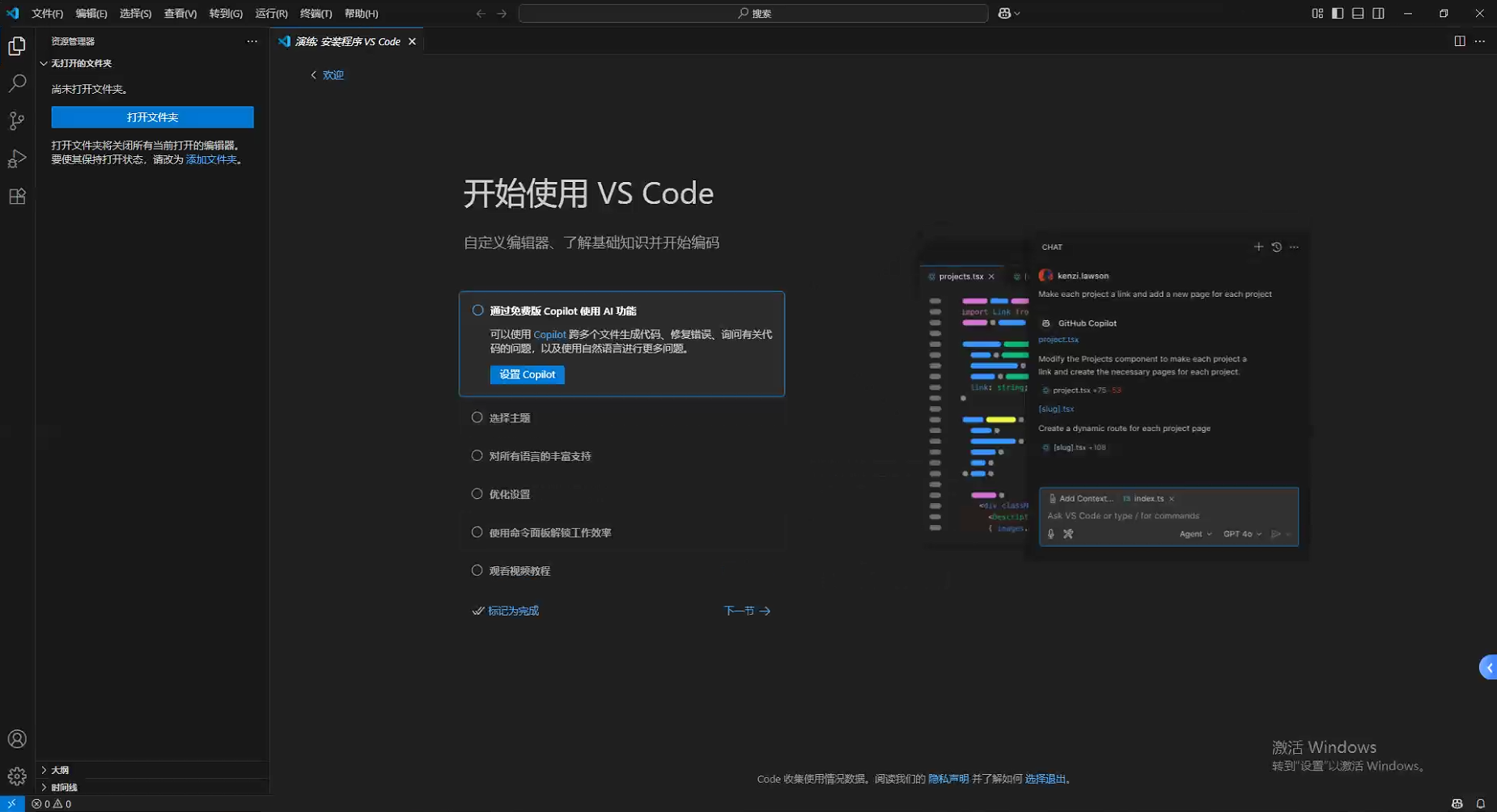The height and width of the screenshot is (812, 1497).
Task: Open the Manage settings gear
Action: click(x=17, y=776)
